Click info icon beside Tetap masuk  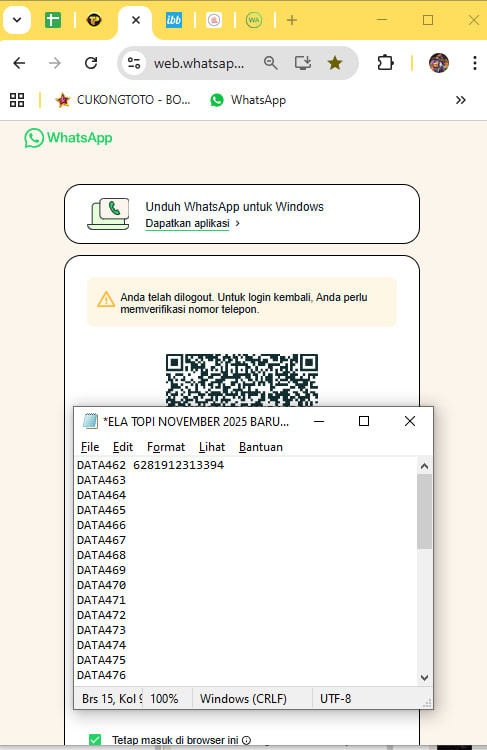pyautogui.click(x=246, y=740)
